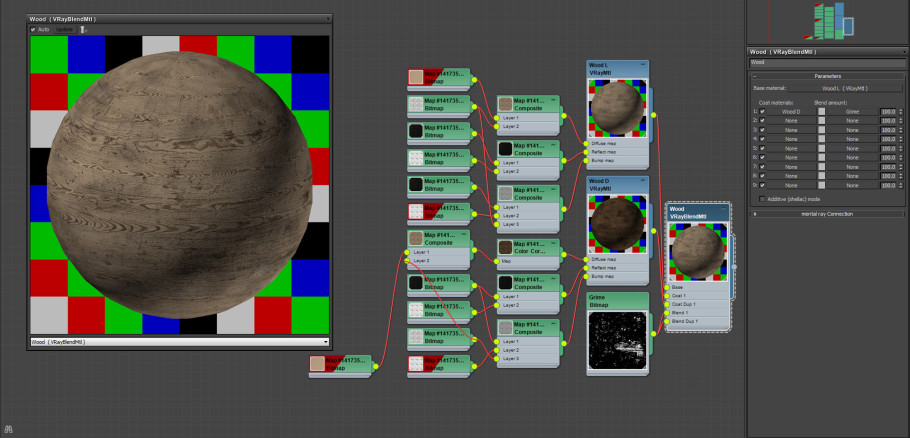Collapse the Wood D VRayMtl node
Image resolution: width=910 pixels, height=438 pixels.
pos(642,180)
